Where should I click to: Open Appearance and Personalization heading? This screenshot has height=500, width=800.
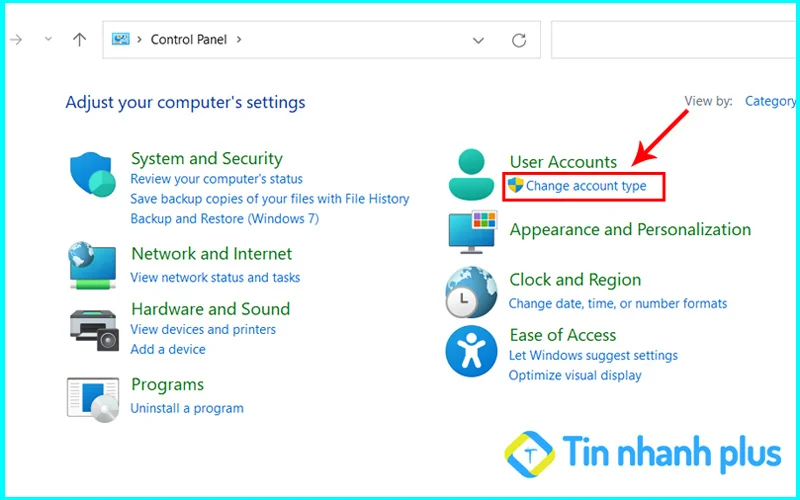[x=630, y=229]
